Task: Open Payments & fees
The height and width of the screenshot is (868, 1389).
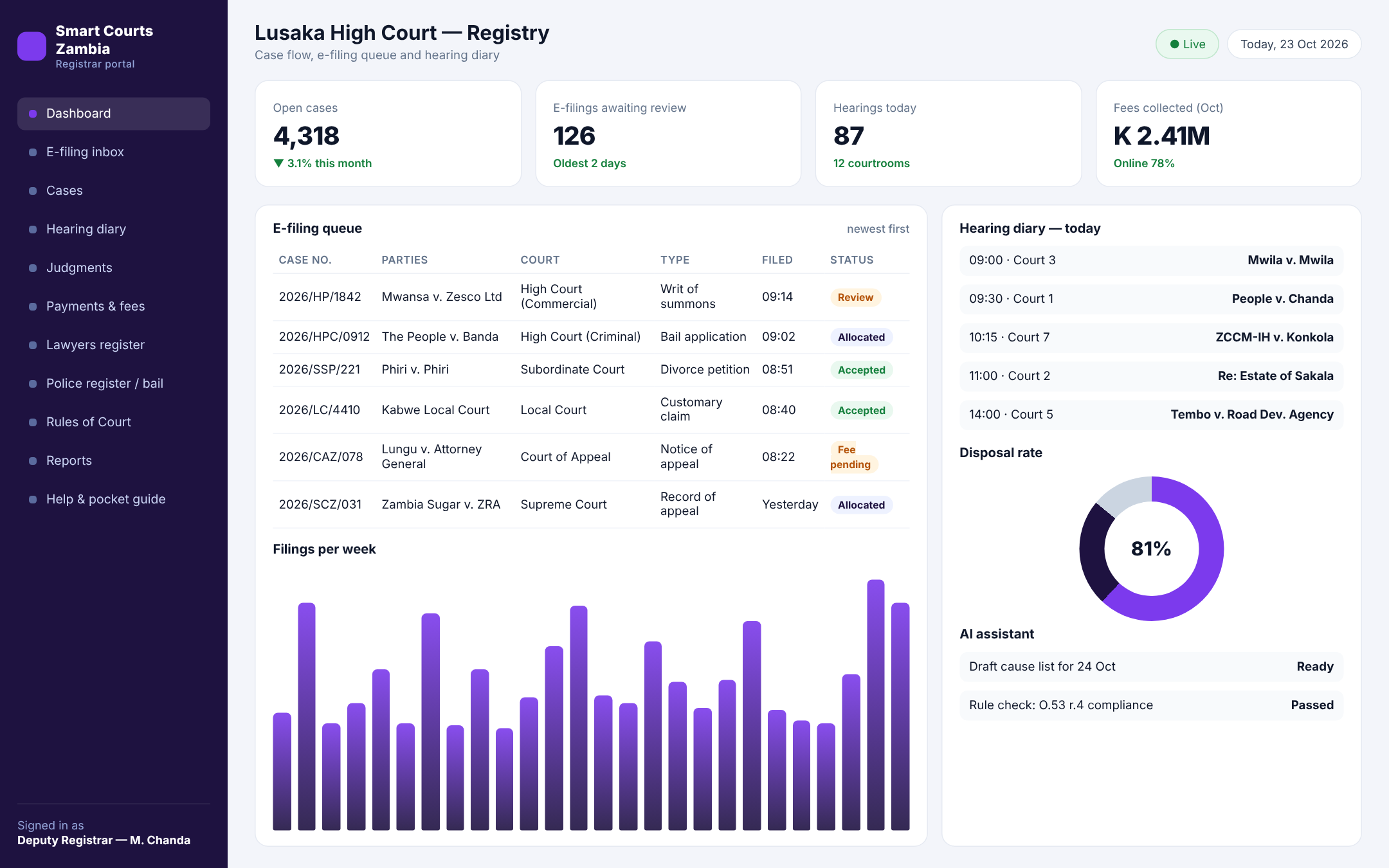Action: pyautogui.click(x=114, y=307)
